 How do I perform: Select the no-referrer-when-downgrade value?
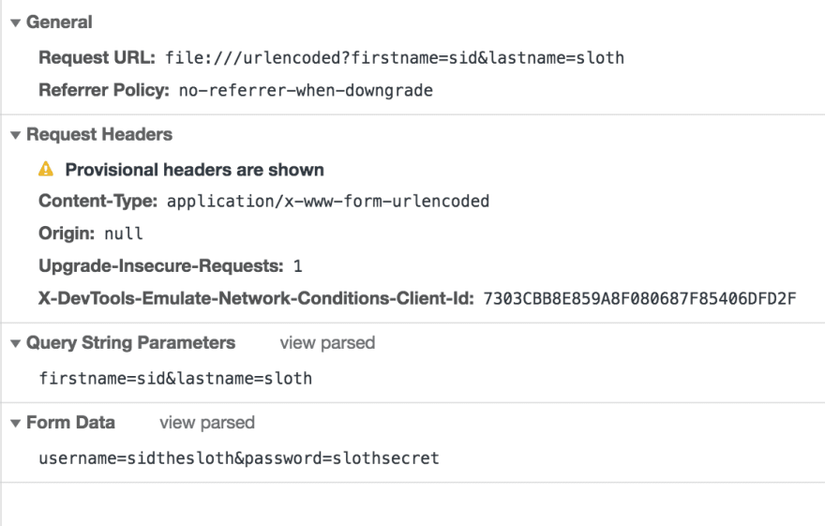tap(306, 90)
